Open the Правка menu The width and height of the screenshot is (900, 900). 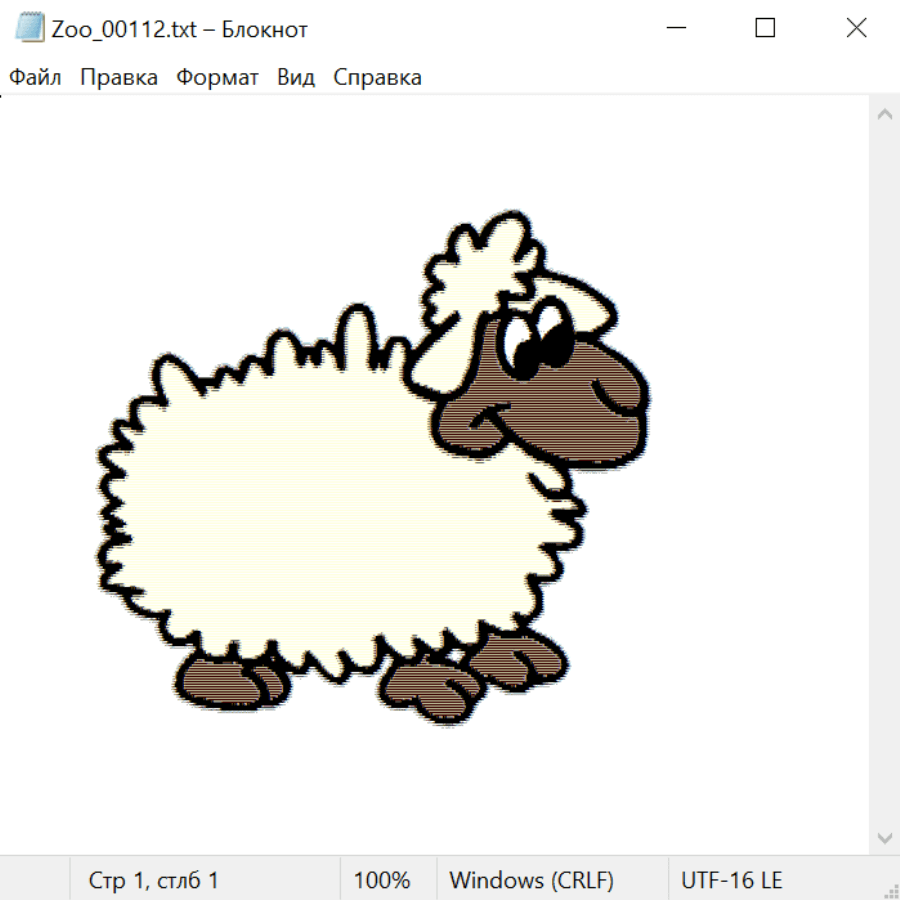coord(119,78)
